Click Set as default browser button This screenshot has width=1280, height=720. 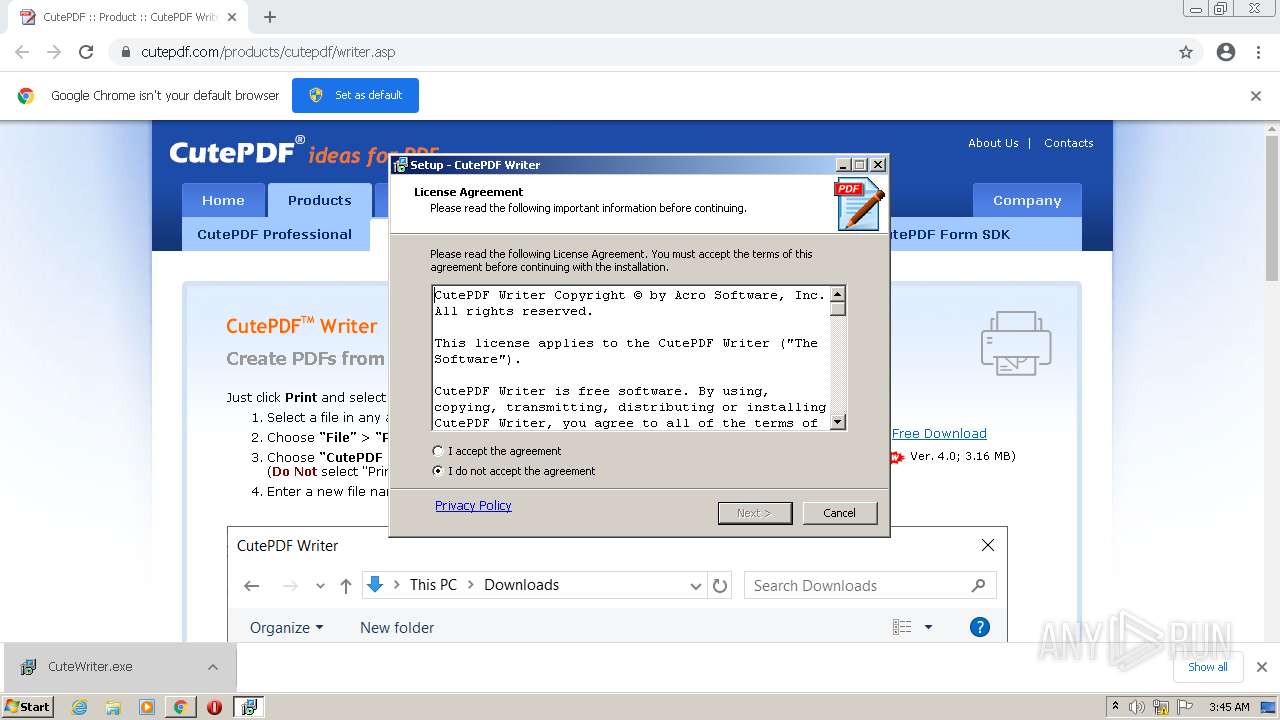(x=355, y=95)
